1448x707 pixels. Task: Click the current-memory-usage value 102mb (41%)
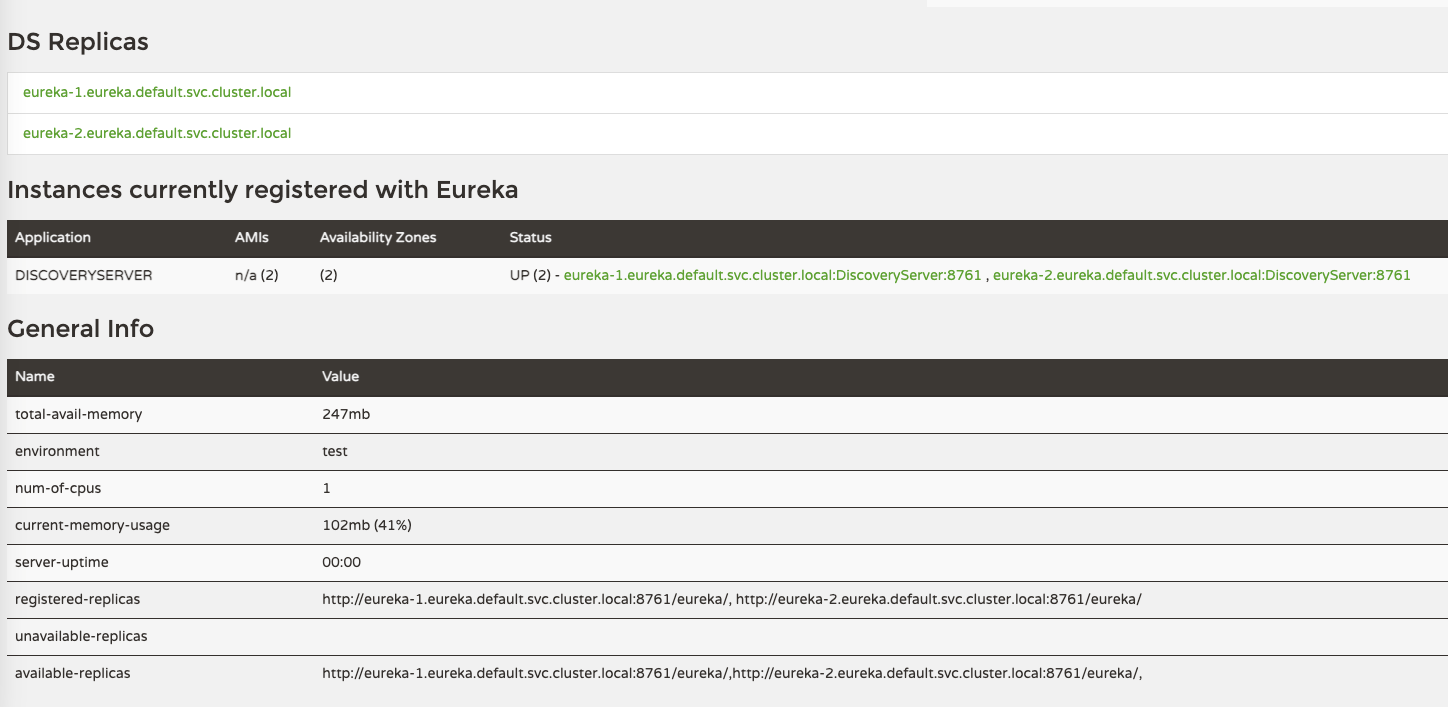point(366,525)
